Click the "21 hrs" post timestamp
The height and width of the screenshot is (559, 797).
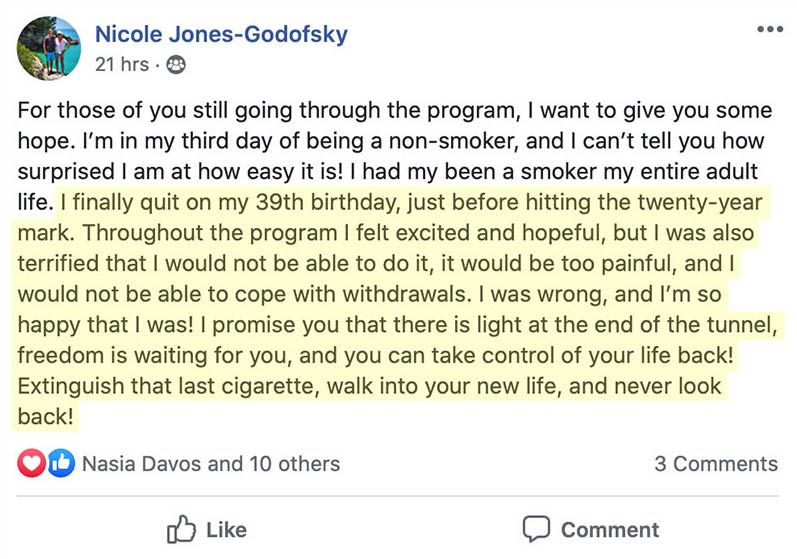tap(121, 65)
